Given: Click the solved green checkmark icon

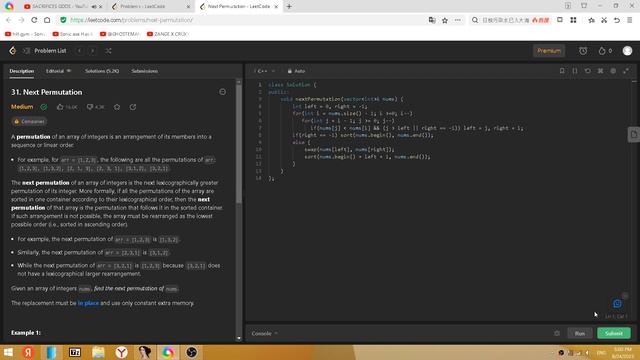Looking at the screenshot, I should tap(44, 107).
